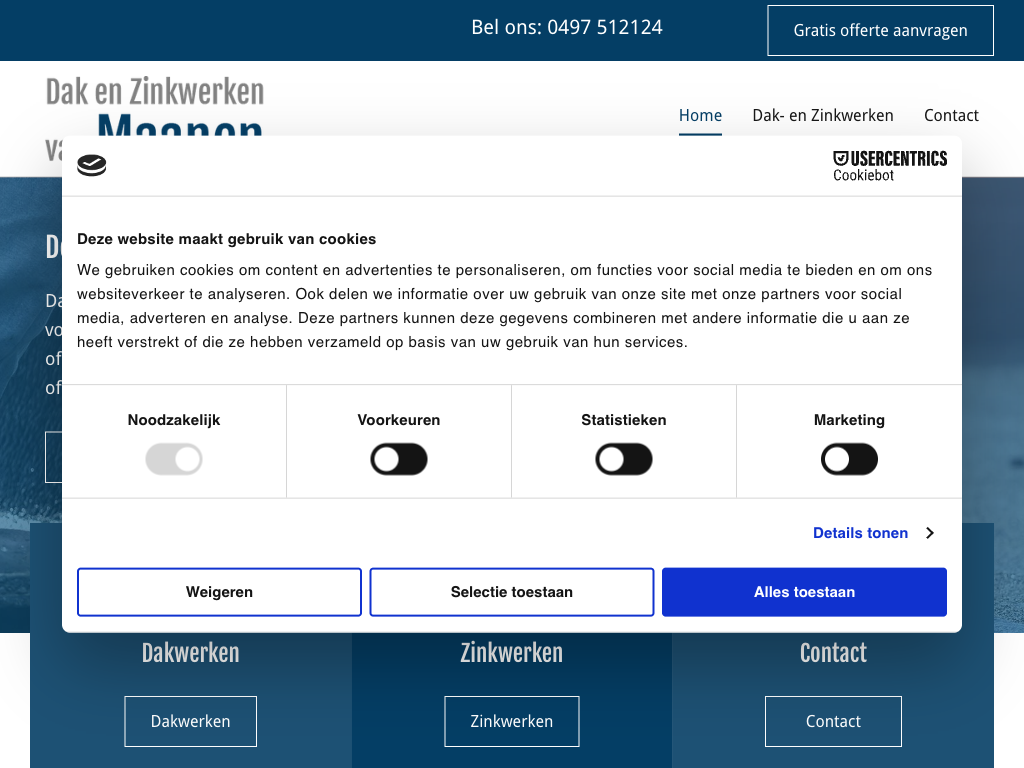
Task: Accept all cookies with Alles toestaan
Action: 804,592
